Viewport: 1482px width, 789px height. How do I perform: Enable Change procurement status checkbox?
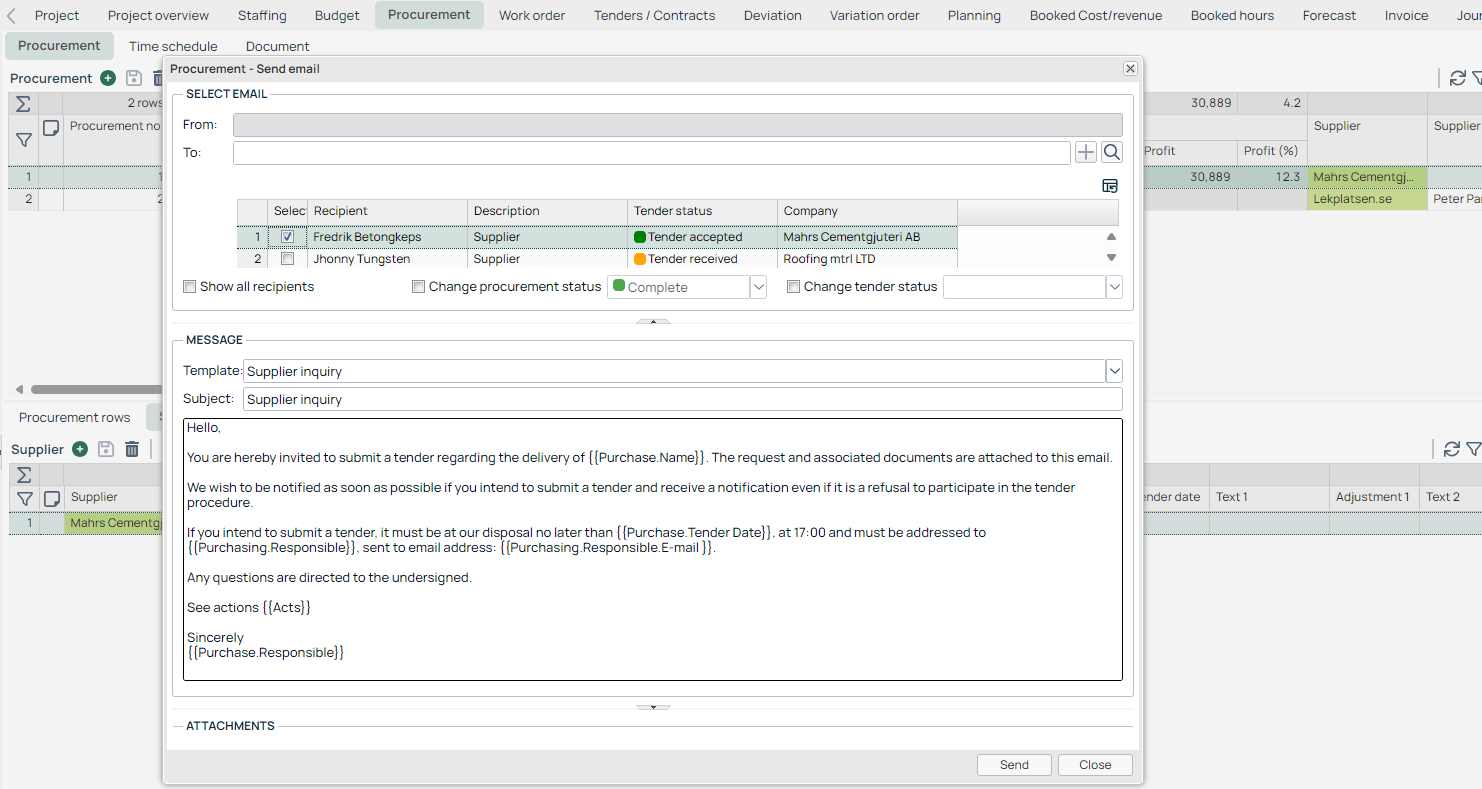pyautogui.click(x=419, y=287)
